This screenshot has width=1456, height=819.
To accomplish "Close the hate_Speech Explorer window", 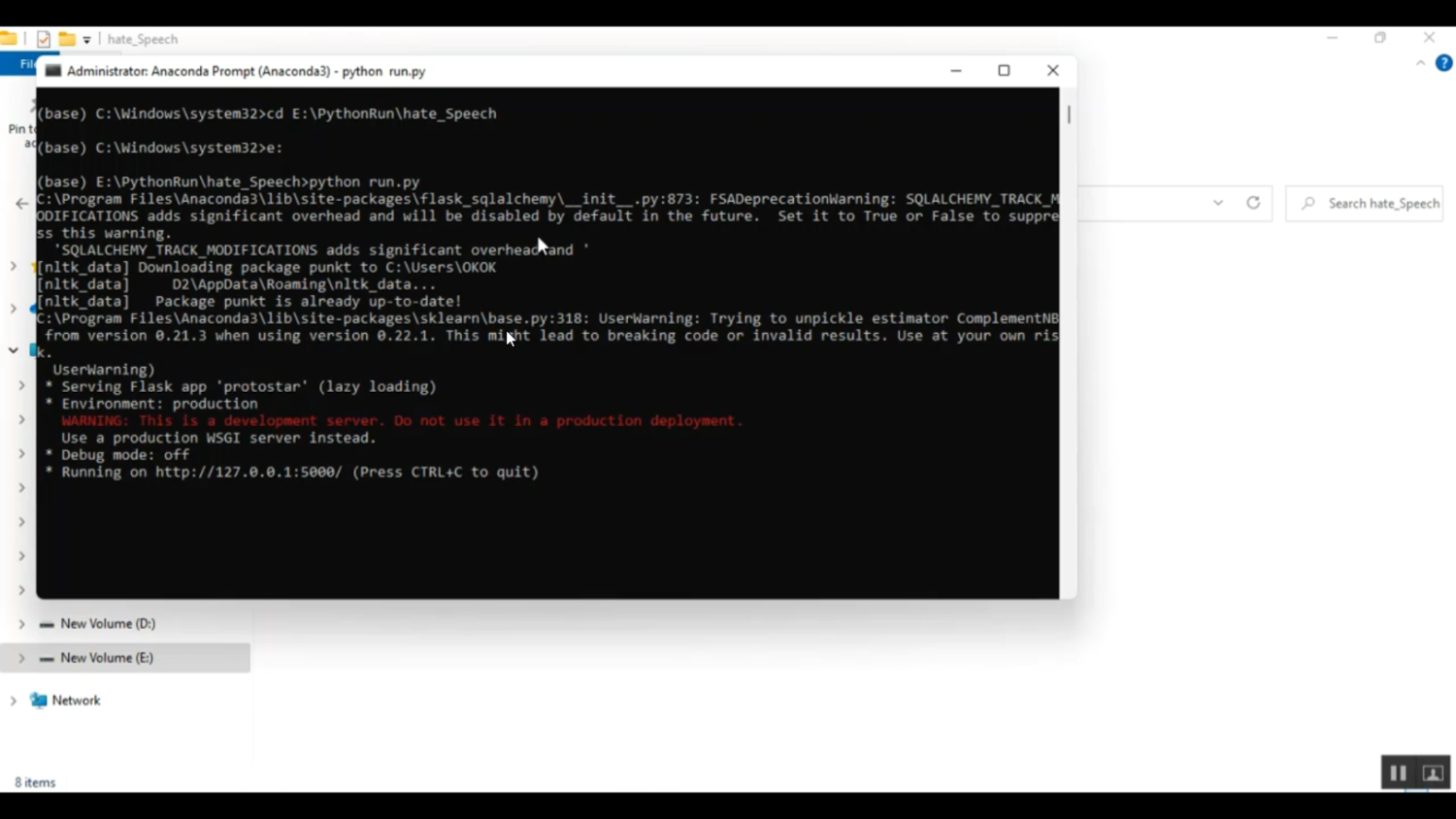I will [x=1429, y=38].
